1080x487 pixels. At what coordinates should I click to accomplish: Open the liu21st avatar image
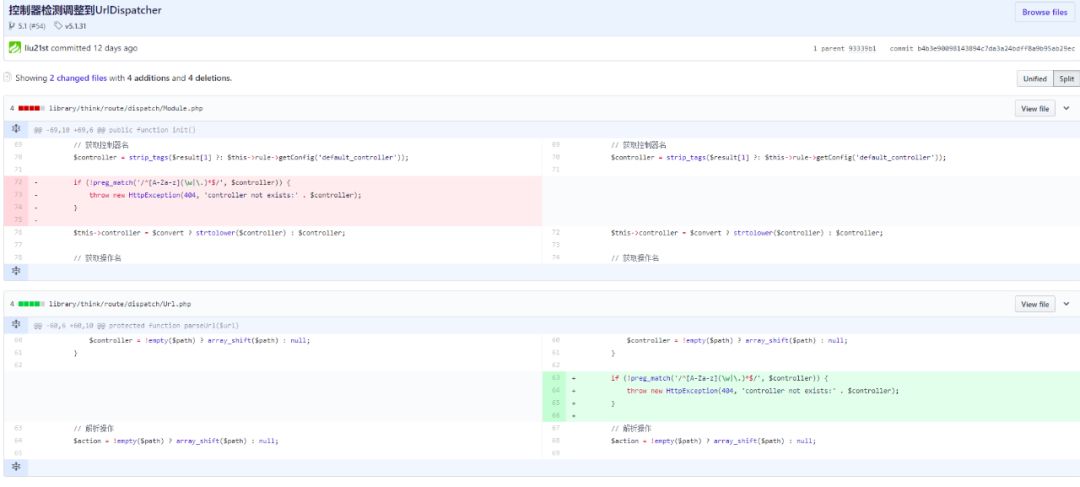(14, 48)
